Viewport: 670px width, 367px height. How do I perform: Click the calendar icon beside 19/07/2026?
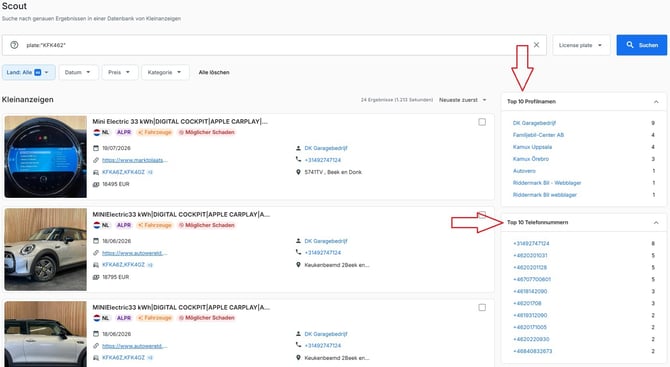pyautogui.click(x=96, y=148)
